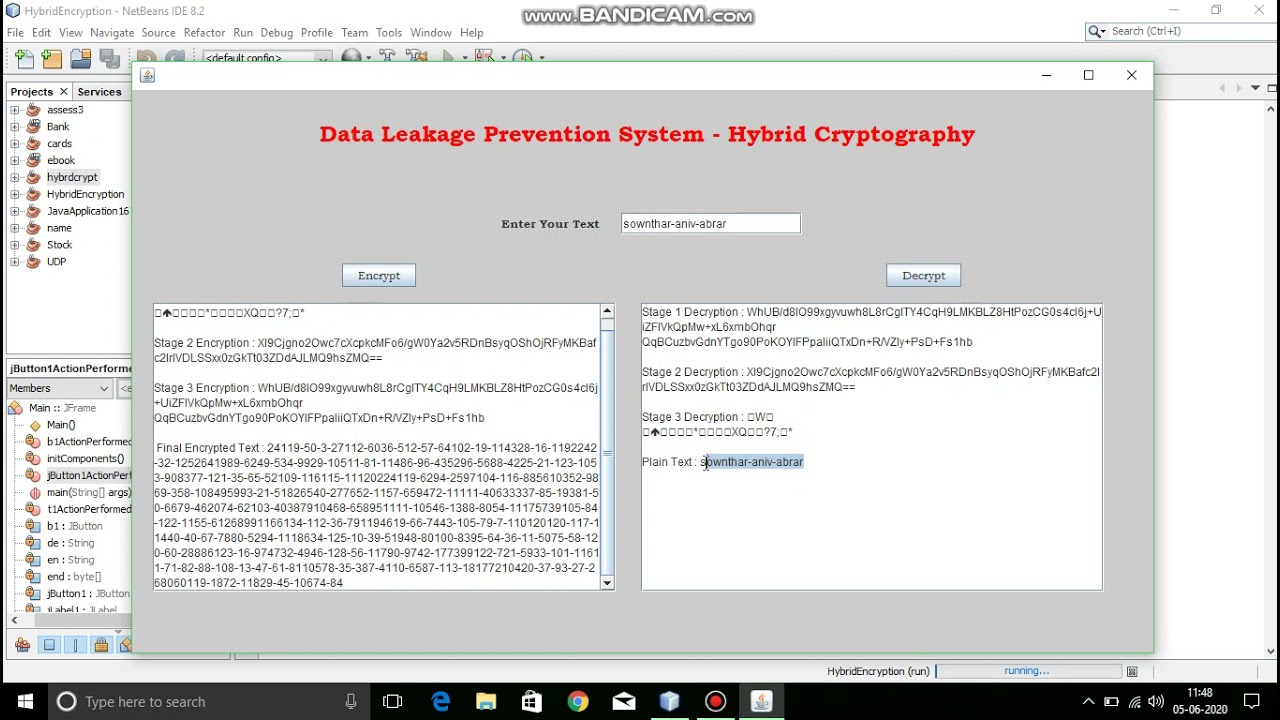This screenshot has width=1280, height=720.
Task: Select the t1ActionPerformed method in Navigator
Action: pos(89,509)
